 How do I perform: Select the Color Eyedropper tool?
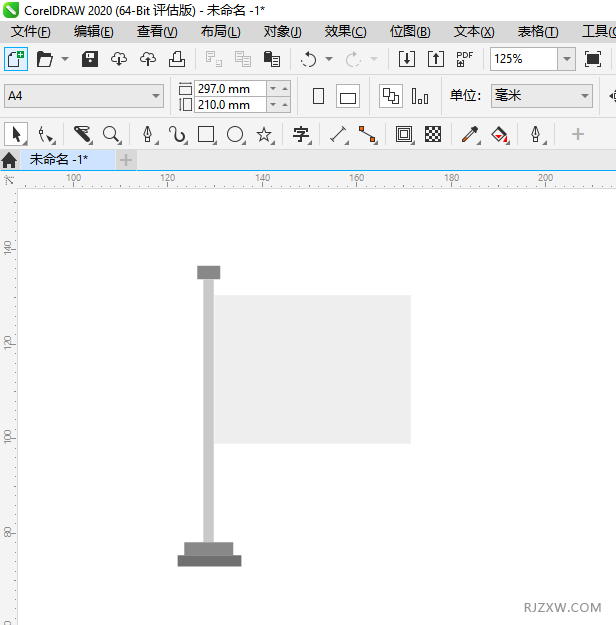[470, 134]
